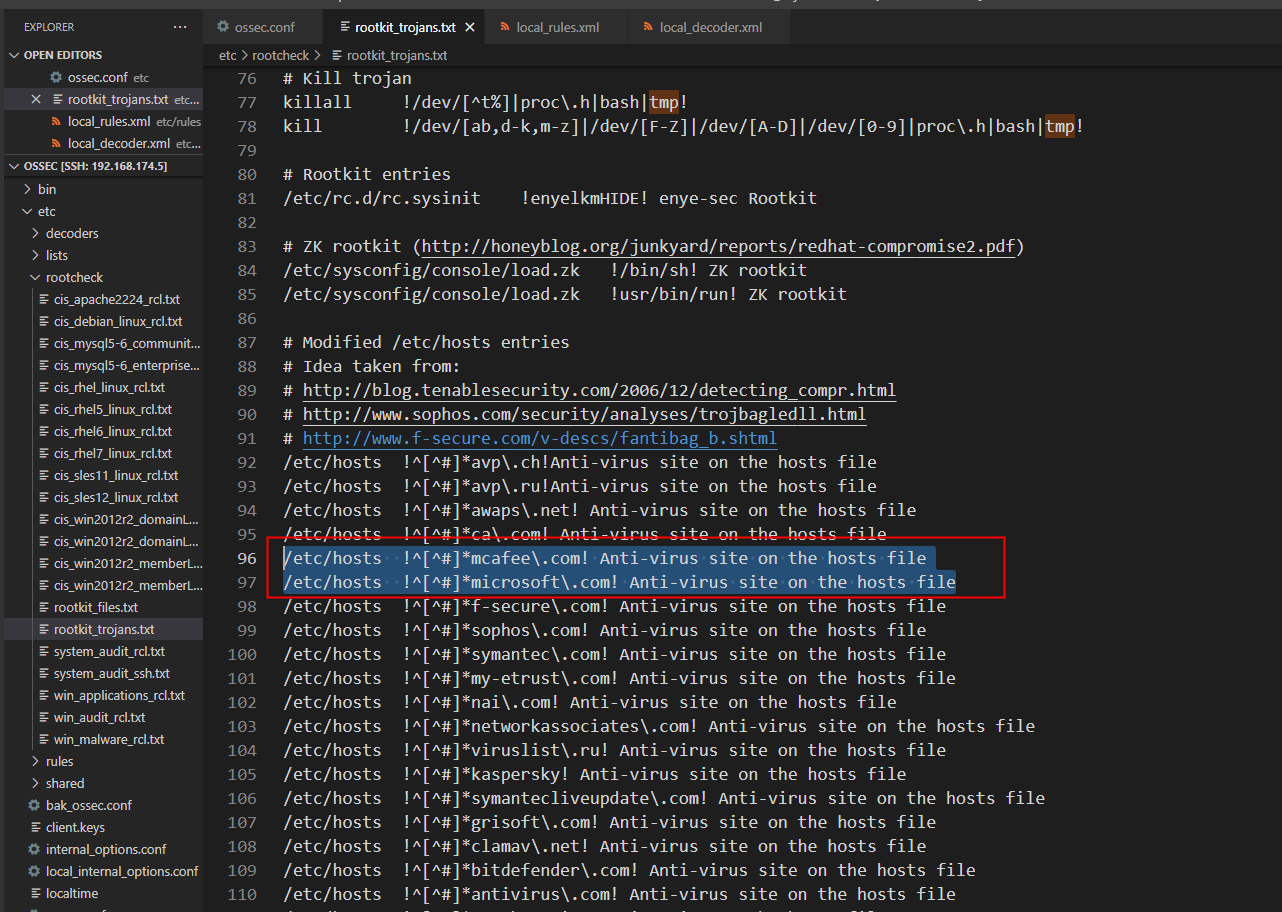Click file icon beside rootkit_files.txt
Viewport: 1282px width, 912px height.
(x=43, y=607)
